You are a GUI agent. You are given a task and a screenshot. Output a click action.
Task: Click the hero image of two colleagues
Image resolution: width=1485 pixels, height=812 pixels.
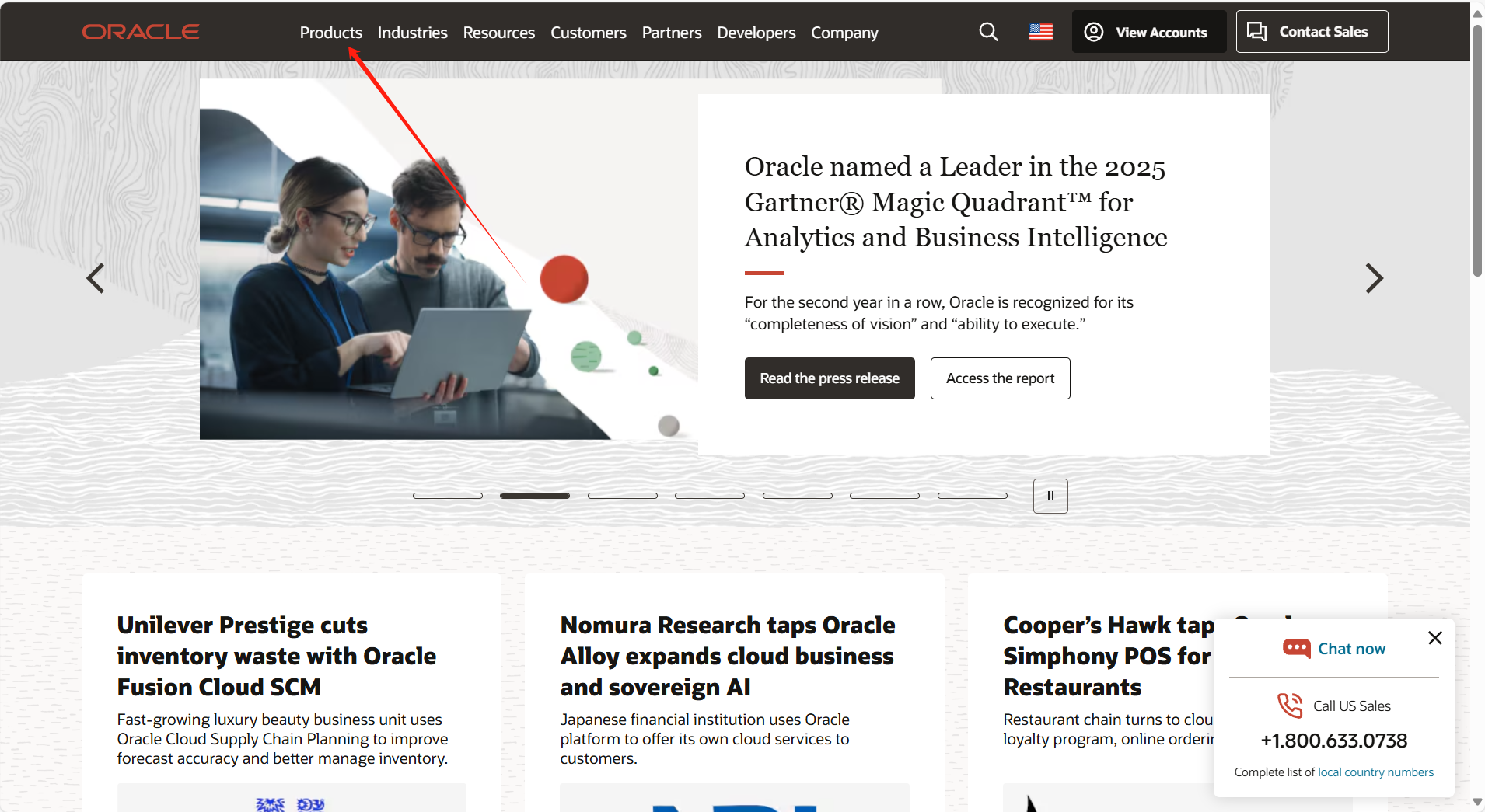449,260
